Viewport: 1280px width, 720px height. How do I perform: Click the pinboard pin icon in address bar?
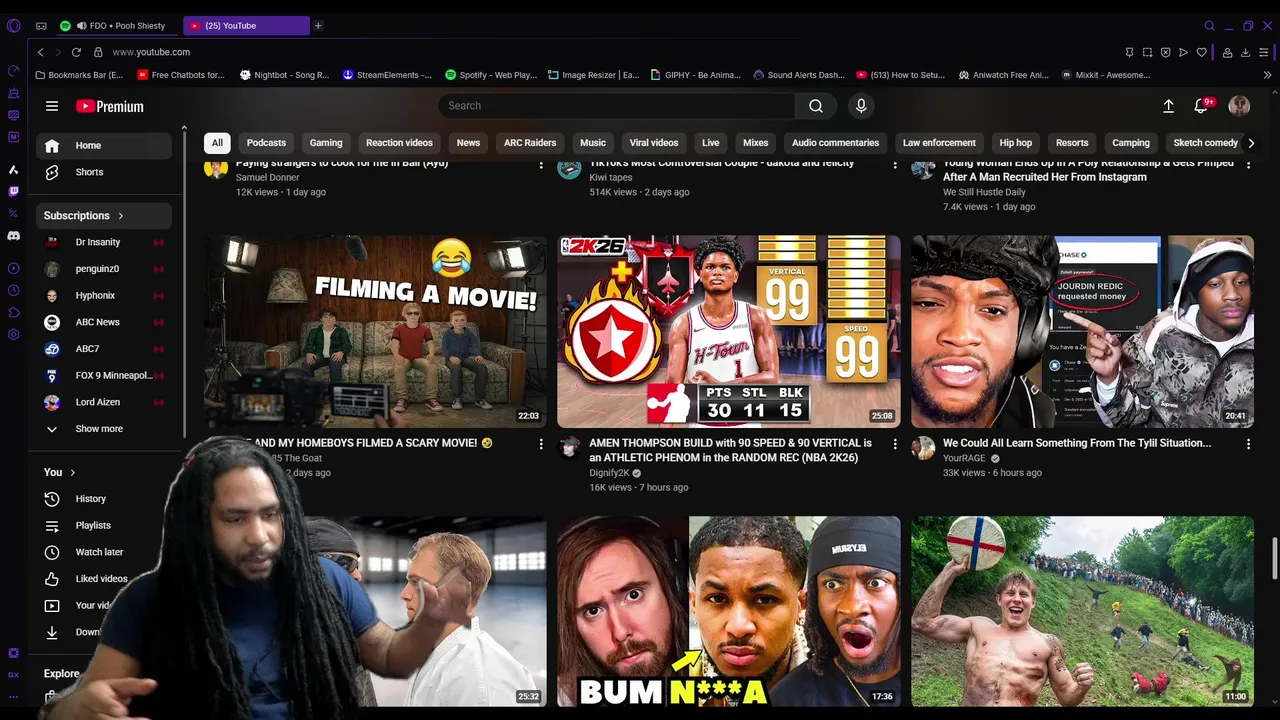(1129, 52)
